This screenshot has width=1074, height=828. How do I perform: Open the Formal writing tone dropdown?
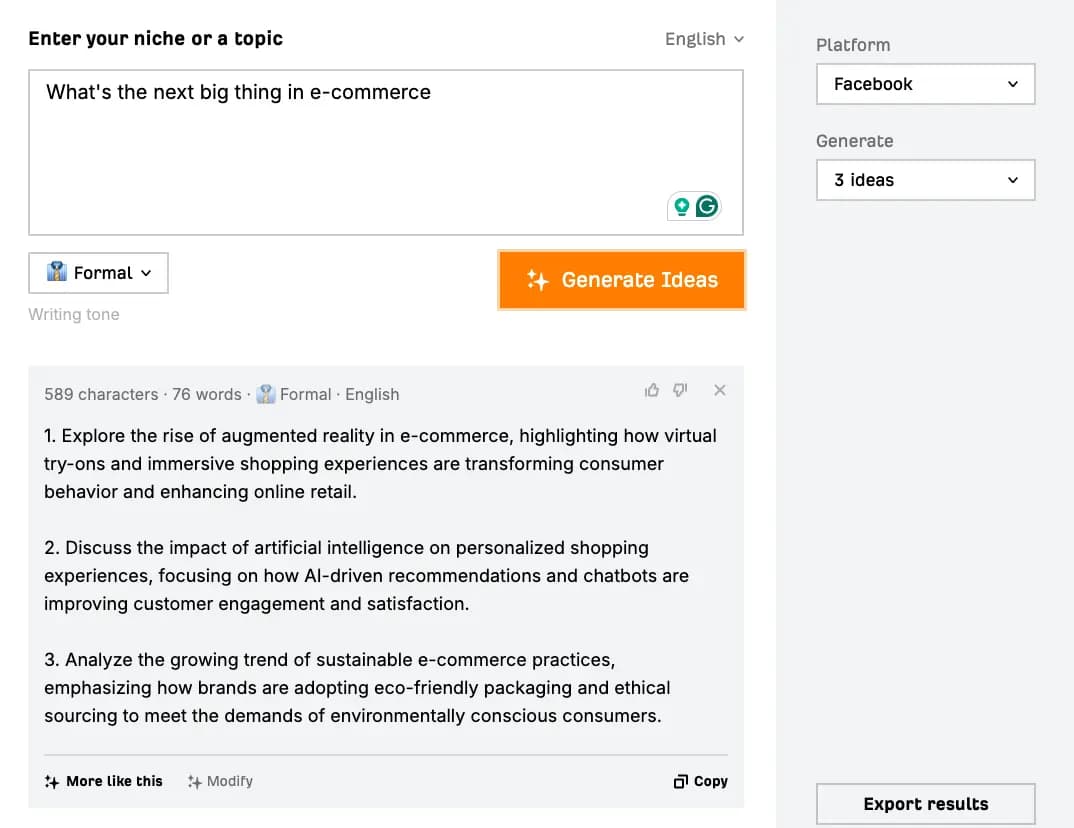tap(98, 272)
